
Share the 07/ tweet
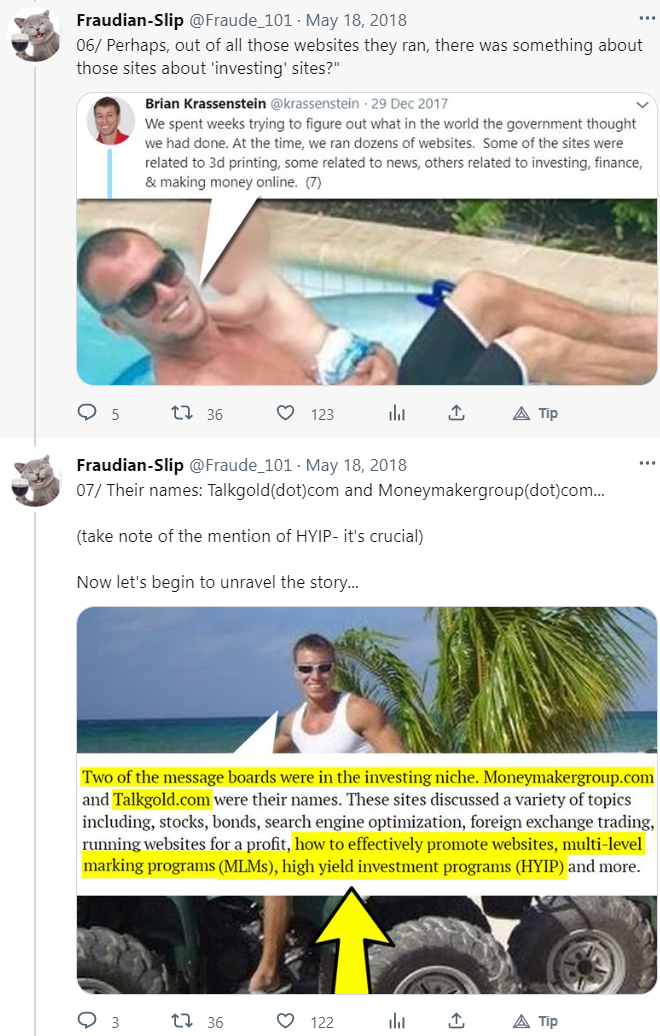456,1021
